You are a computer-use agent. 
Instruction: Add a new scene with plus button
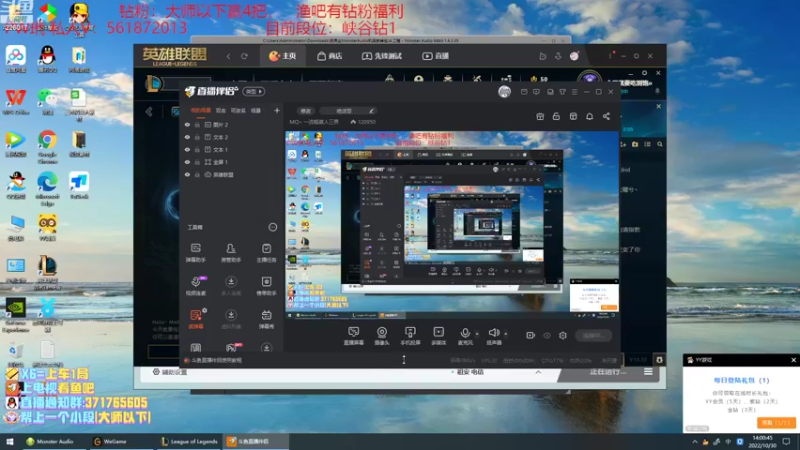pyautogui.click(x=277, y=111)
